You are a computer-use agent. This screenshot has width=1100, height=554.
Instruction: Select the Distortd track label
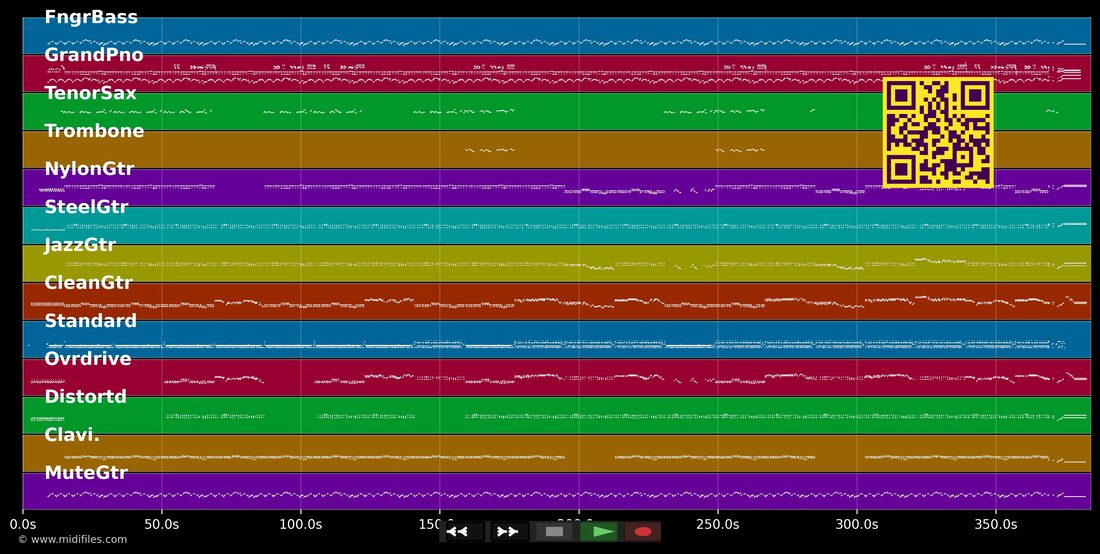[86, 396]
